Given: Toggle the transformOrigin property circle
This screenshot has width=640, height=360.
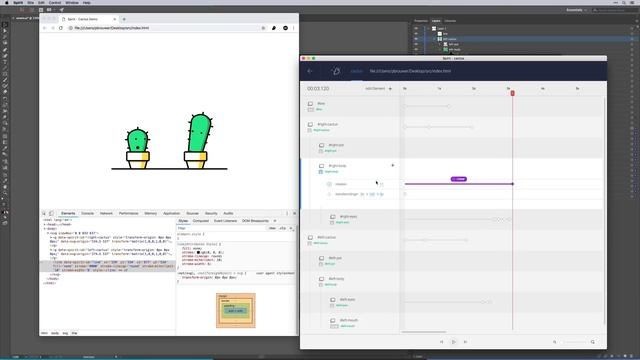Looking at the screenshot, I should click(329, 194).
